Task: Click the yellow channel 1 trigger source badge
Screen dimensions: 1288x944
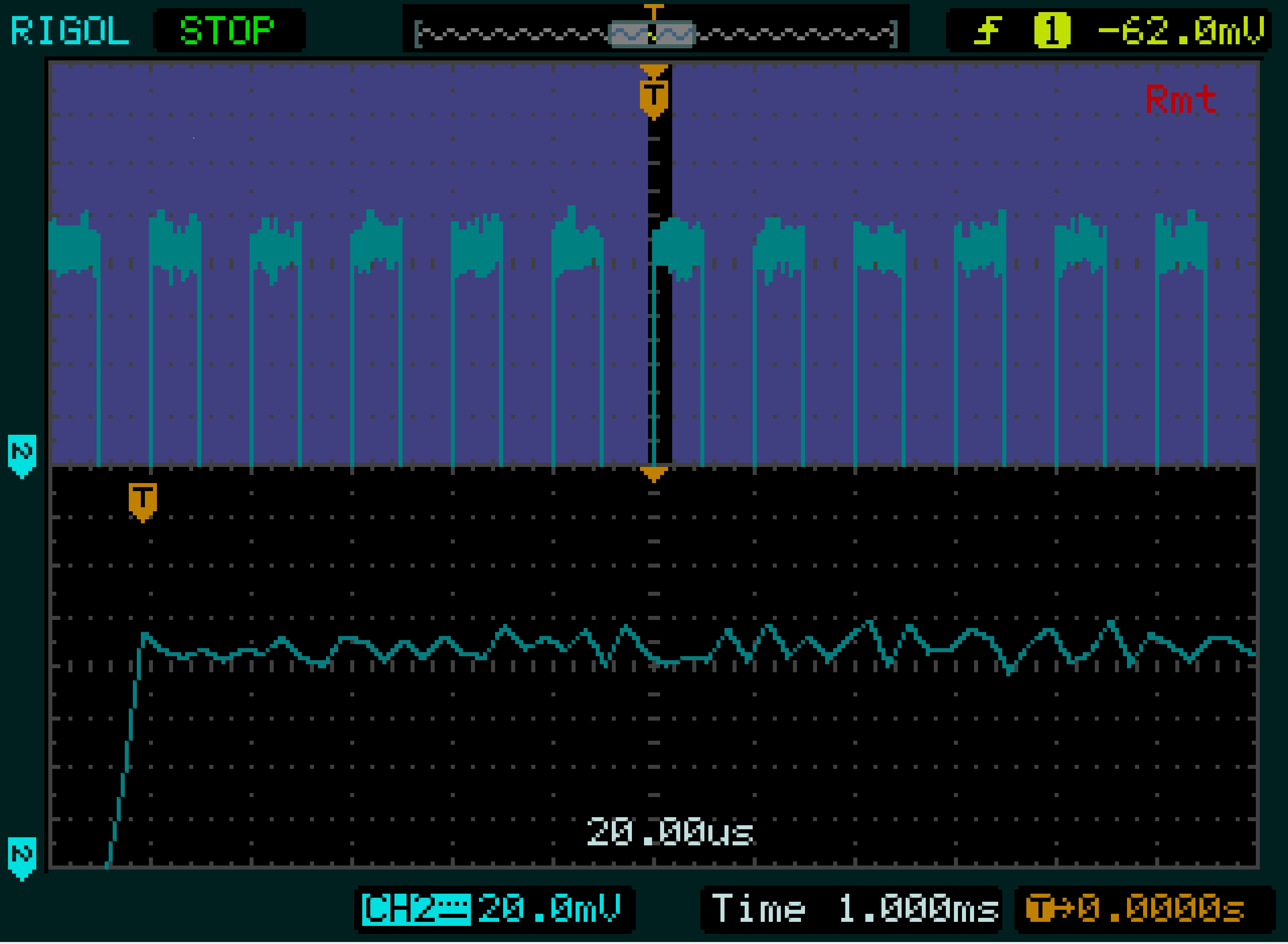Action: (1052, 30)
